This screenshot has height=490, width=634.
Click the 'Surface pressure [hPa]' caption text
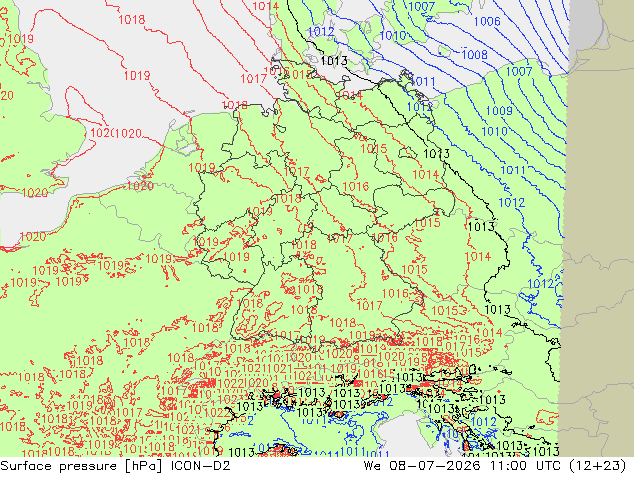(x=83, y=466)
